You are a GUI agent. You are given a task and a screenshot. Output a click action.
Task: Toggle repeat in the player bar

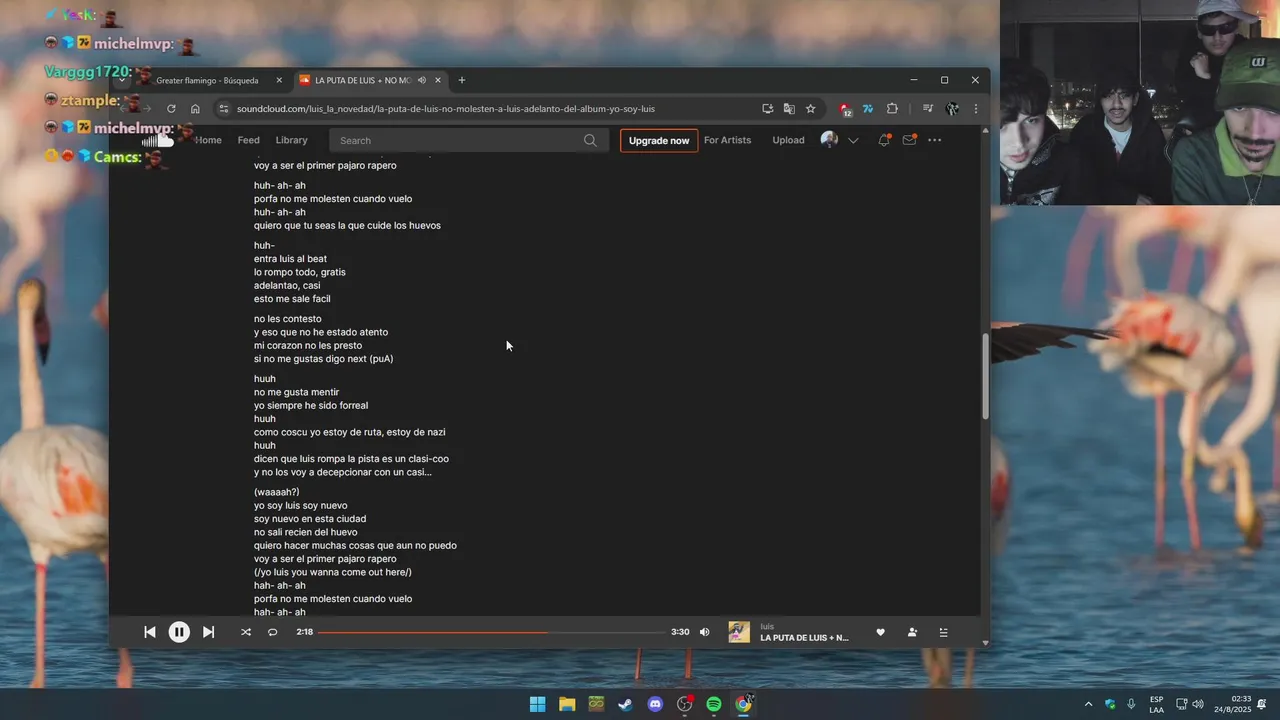[272, 632]
